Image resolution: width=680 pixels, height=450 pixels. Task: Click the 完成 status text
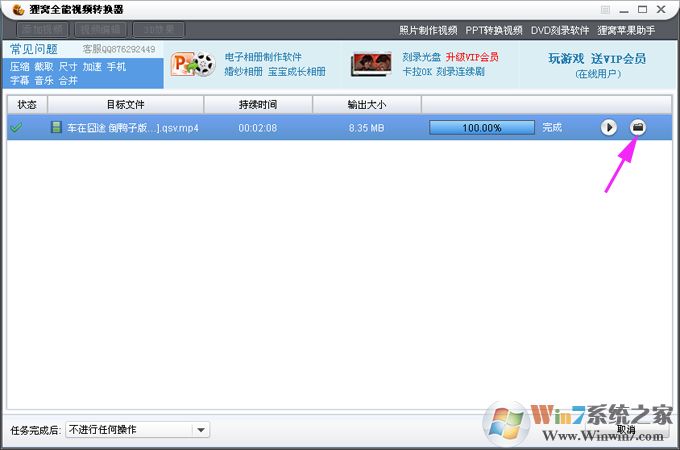click(552, 127)
